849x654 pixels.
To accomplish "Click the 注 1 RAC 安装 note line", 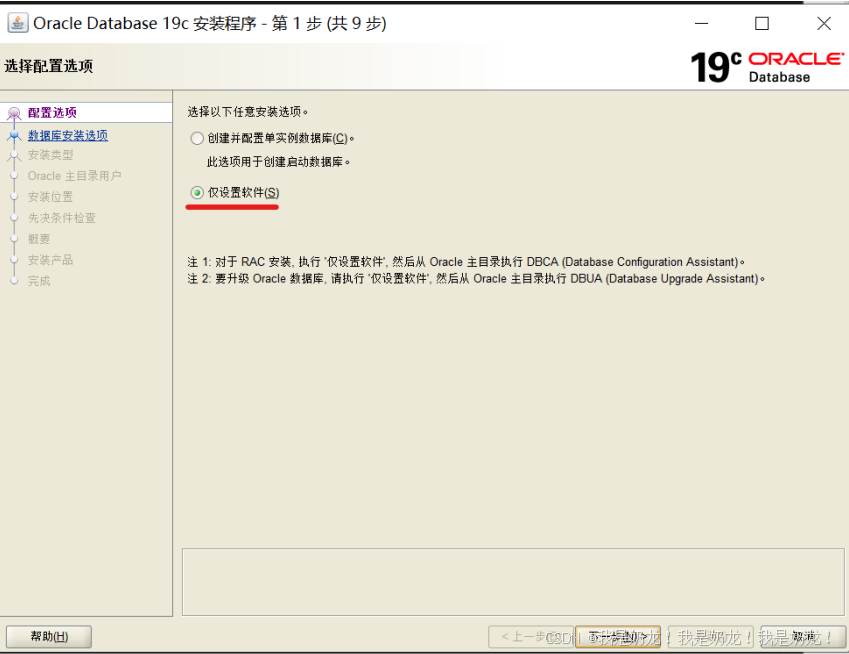I will (x=466, y=262).
